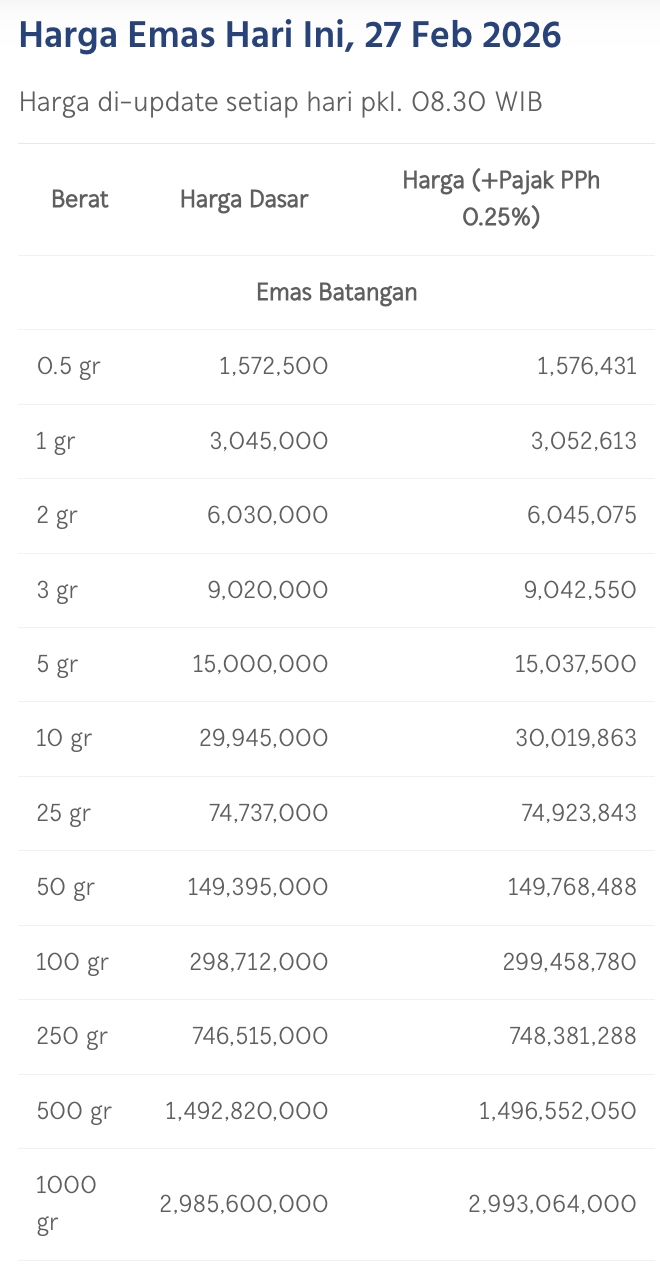Click base price 3,045,000 for 1 gr
The width and height of the screenshot is (660, 1266).
click(268, 441)
